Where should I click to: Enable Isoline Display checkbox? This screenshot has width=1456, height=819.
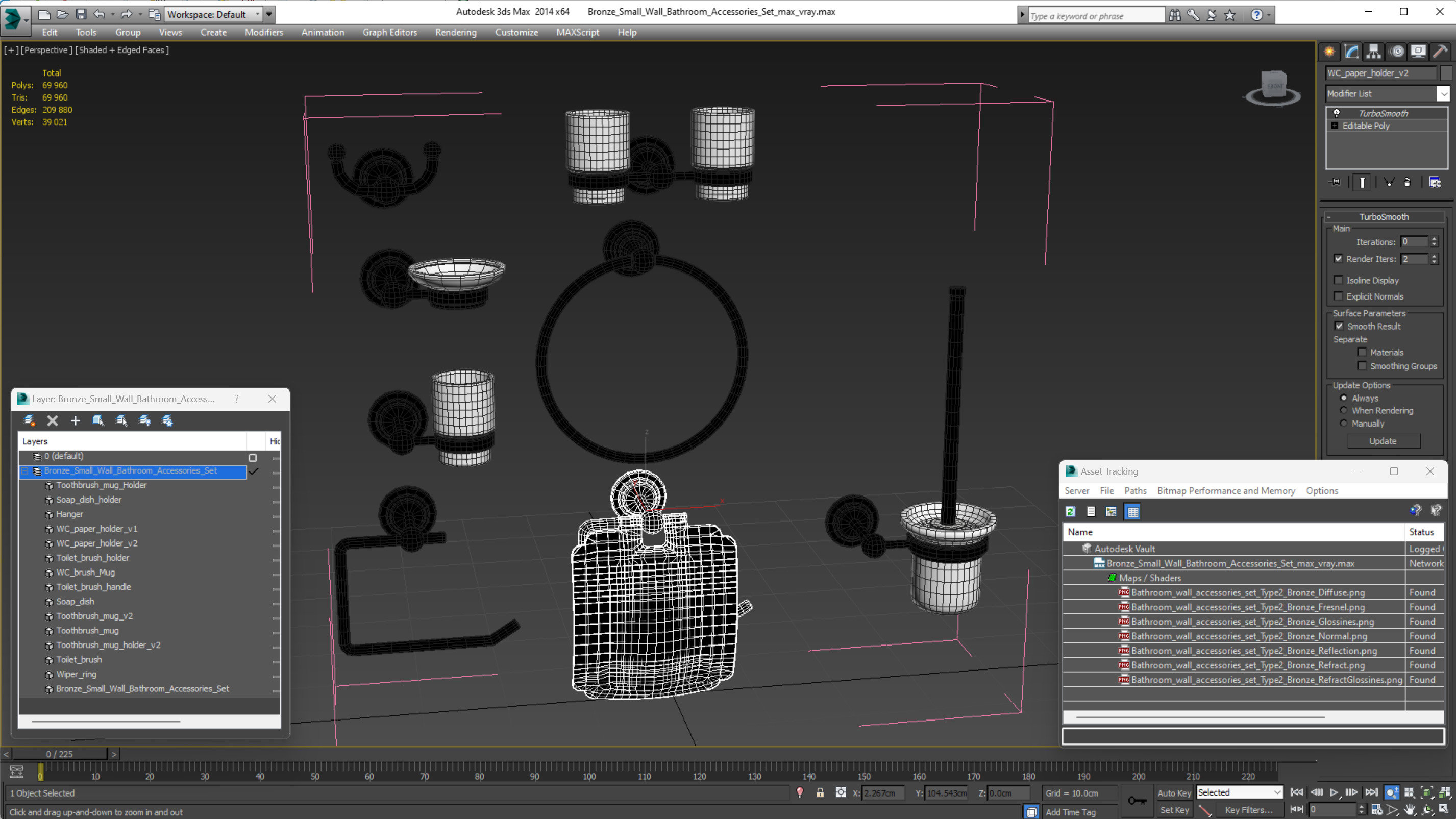pyautogui.click(x=1339, y=280)
